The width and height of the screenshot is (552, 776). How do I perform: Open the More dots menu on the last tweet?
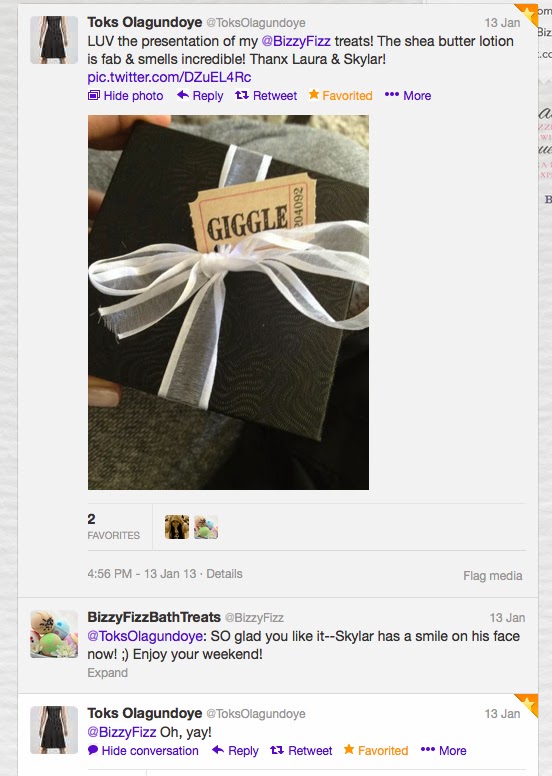(x=427, y=749)
